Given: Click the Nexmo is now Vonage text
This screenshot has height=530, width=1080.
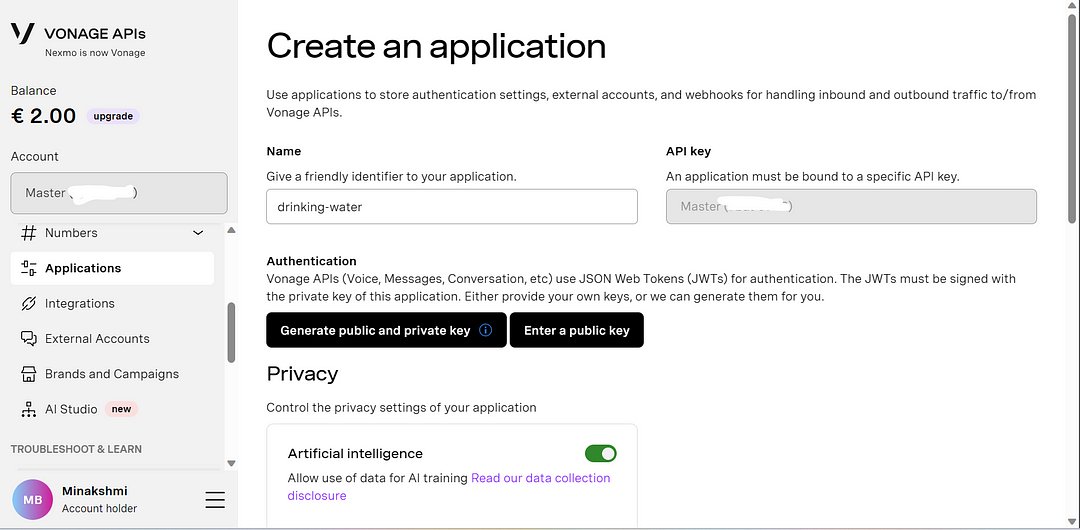Looking at the screenshot, I should pyautogui.click(x=95, y=52).
